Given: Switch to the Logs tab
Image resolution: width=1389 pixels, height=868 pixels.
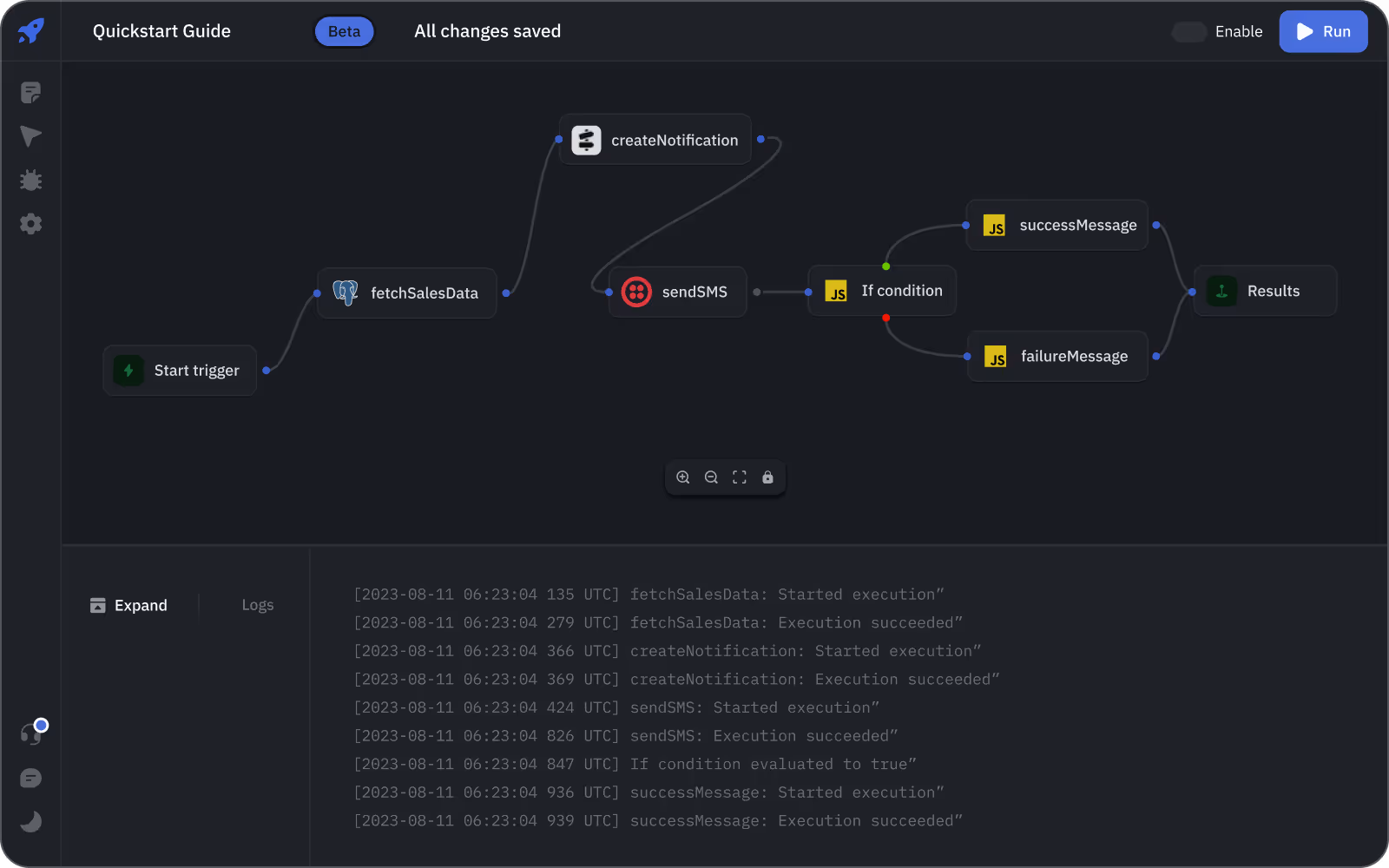Looking at the screenshot, I should tap(257, 606).
